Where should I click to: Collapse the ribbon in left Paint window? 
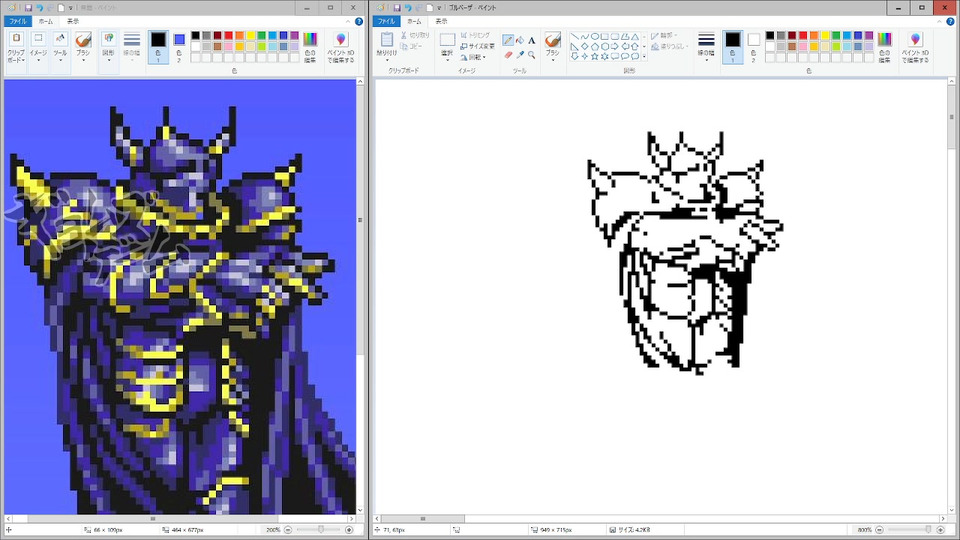point(348,21)
